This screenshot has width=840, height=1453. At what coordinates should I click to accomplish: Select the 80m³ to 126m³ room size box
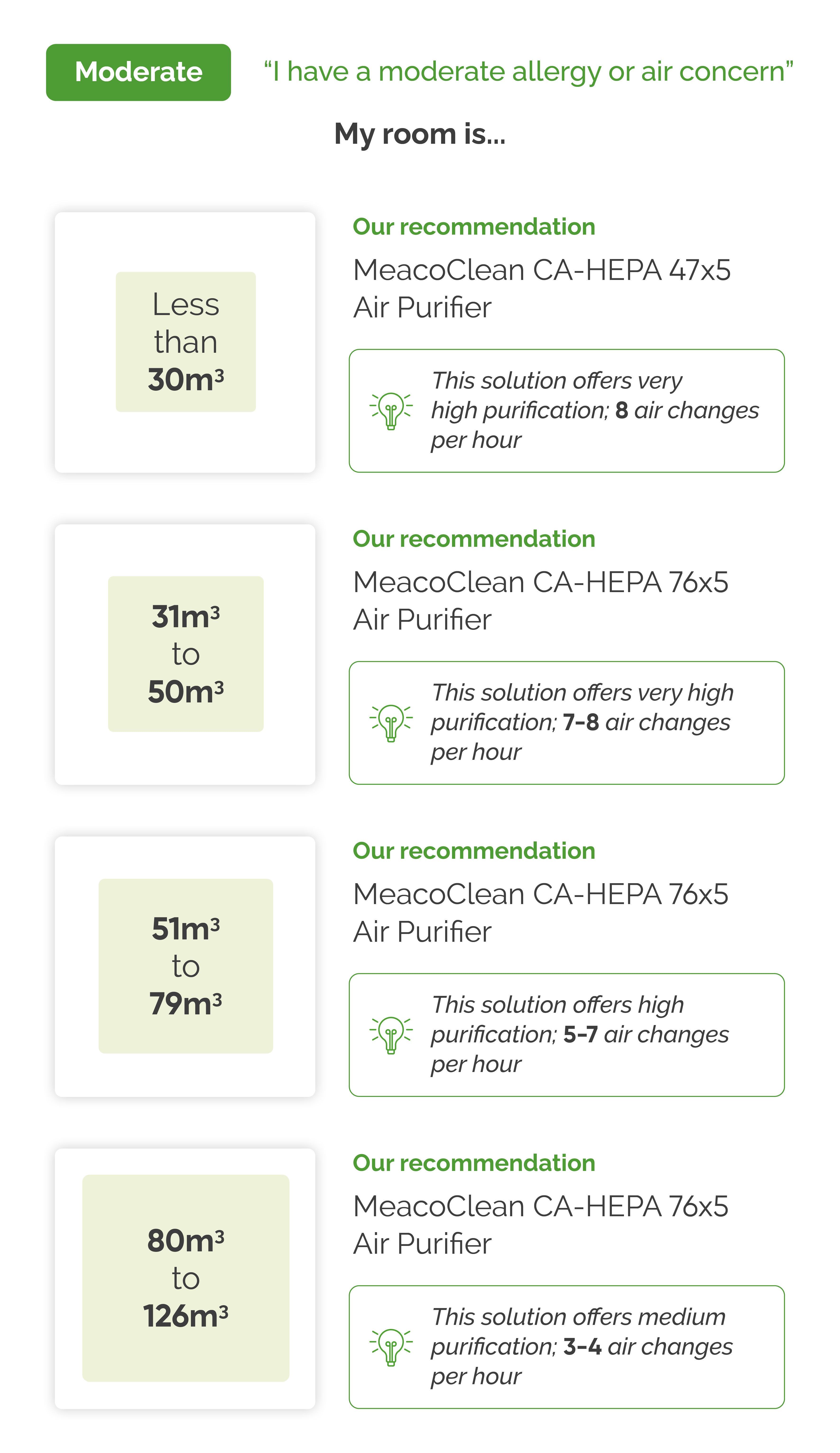pos(185,1278)
